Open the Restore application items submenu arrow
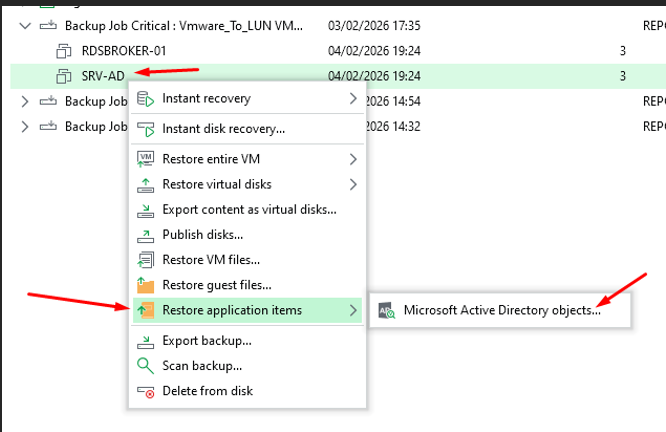666x432 pixels. [x=353, y=311]
